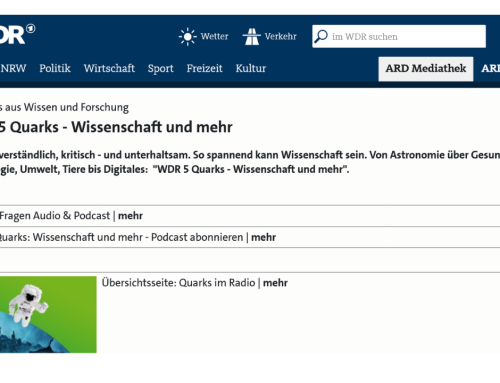This screenshot has height=383, width=500.
Task: Click 'Fragen Audio & Podcast' text
Action: point(55,216)
